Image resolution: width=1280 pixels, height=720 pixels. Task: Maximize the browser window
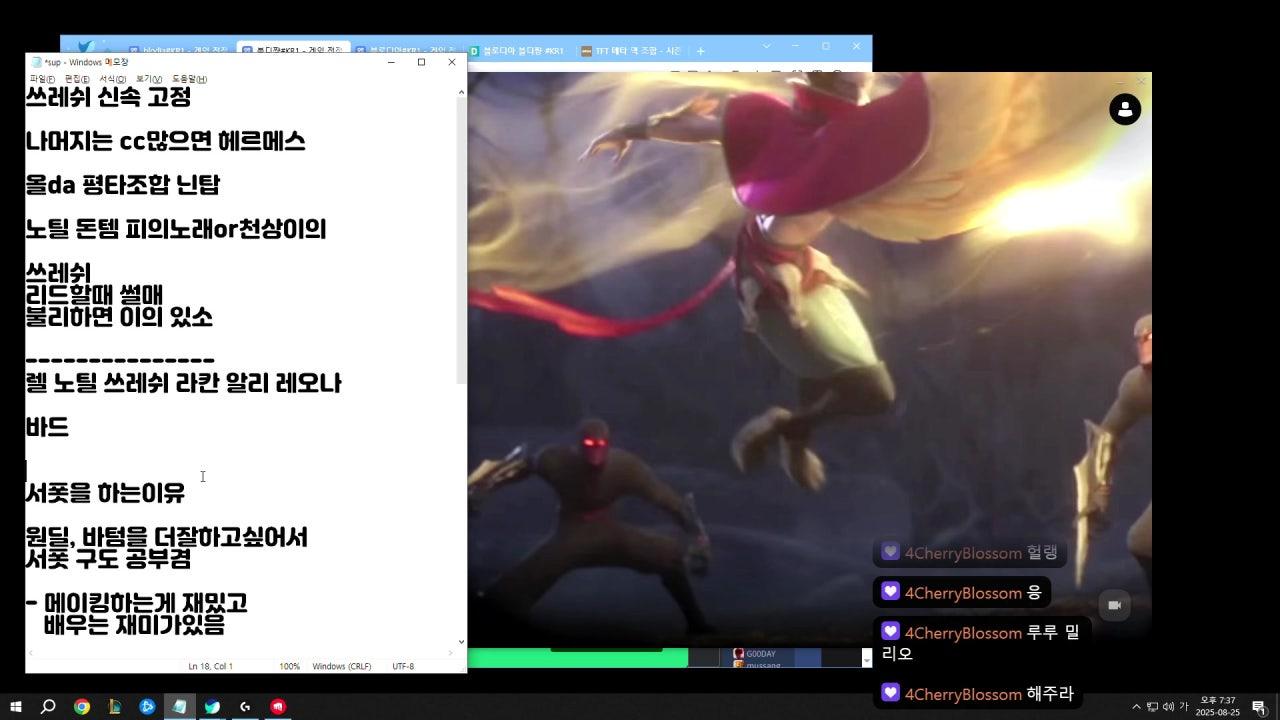coord(826,46)
